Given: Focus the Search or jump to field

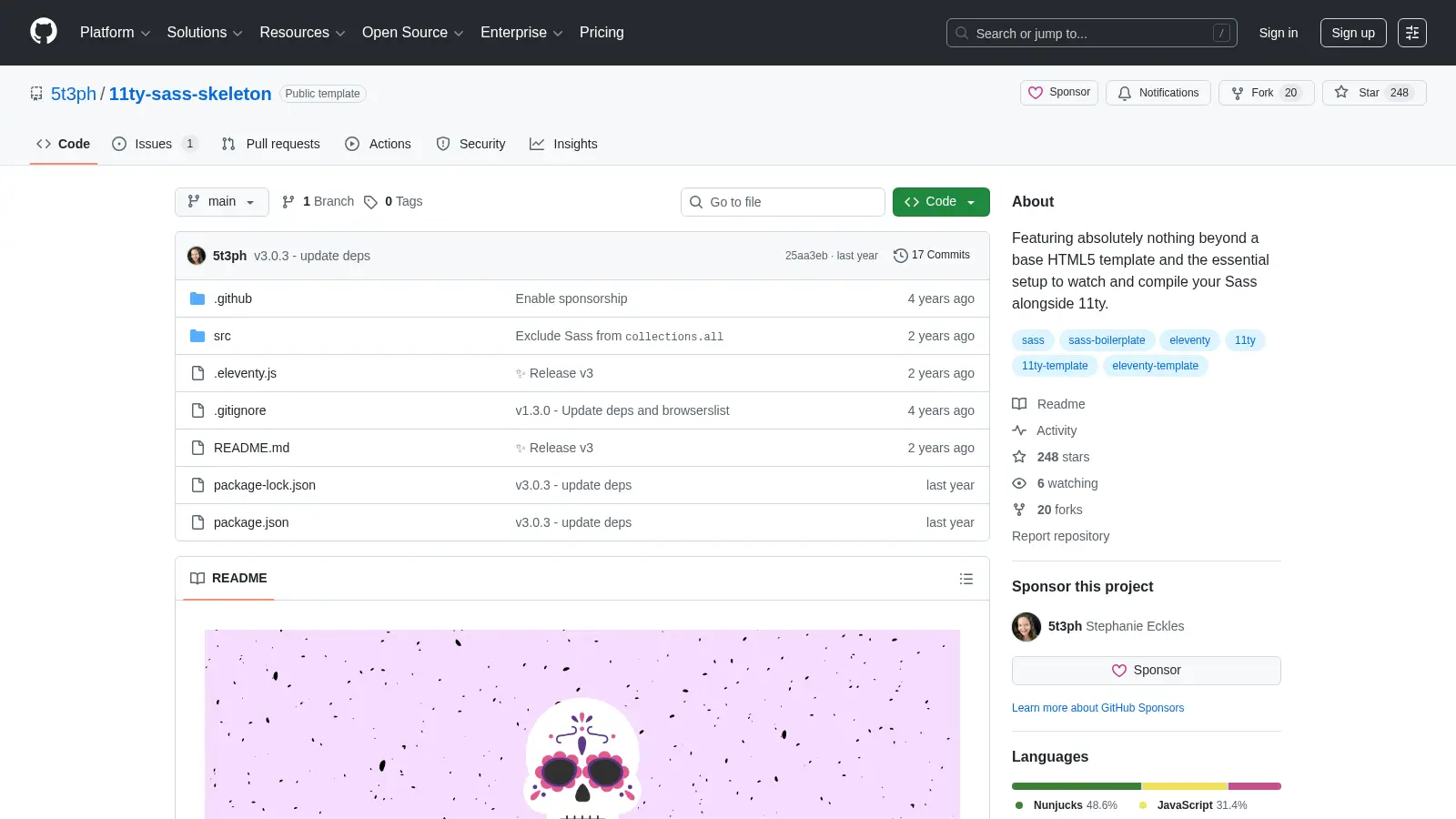Looking at the screenshot, I should [1092, 33].
